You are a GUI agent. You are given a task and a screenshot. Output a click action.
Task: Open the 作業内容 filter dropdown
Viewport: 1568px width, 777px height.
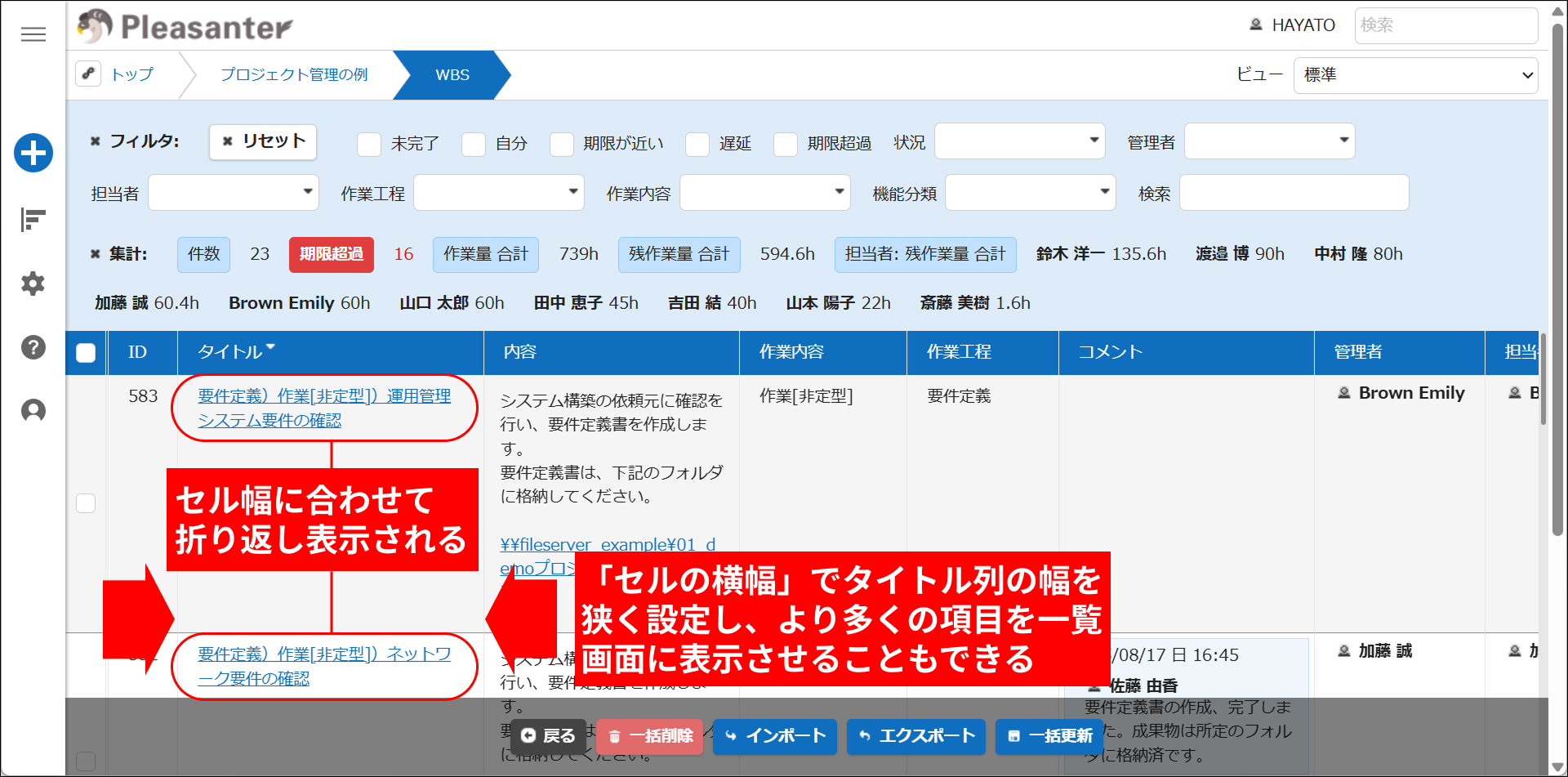pyautogui.click(x=765, y=193)
